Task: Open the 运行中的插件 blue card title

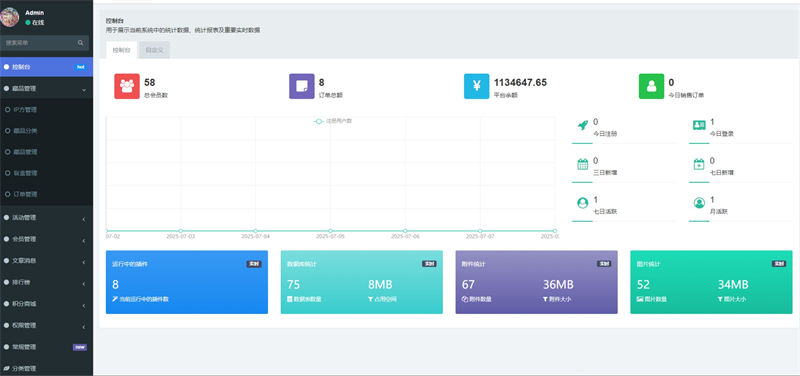Action: click(x=130, y=264)
